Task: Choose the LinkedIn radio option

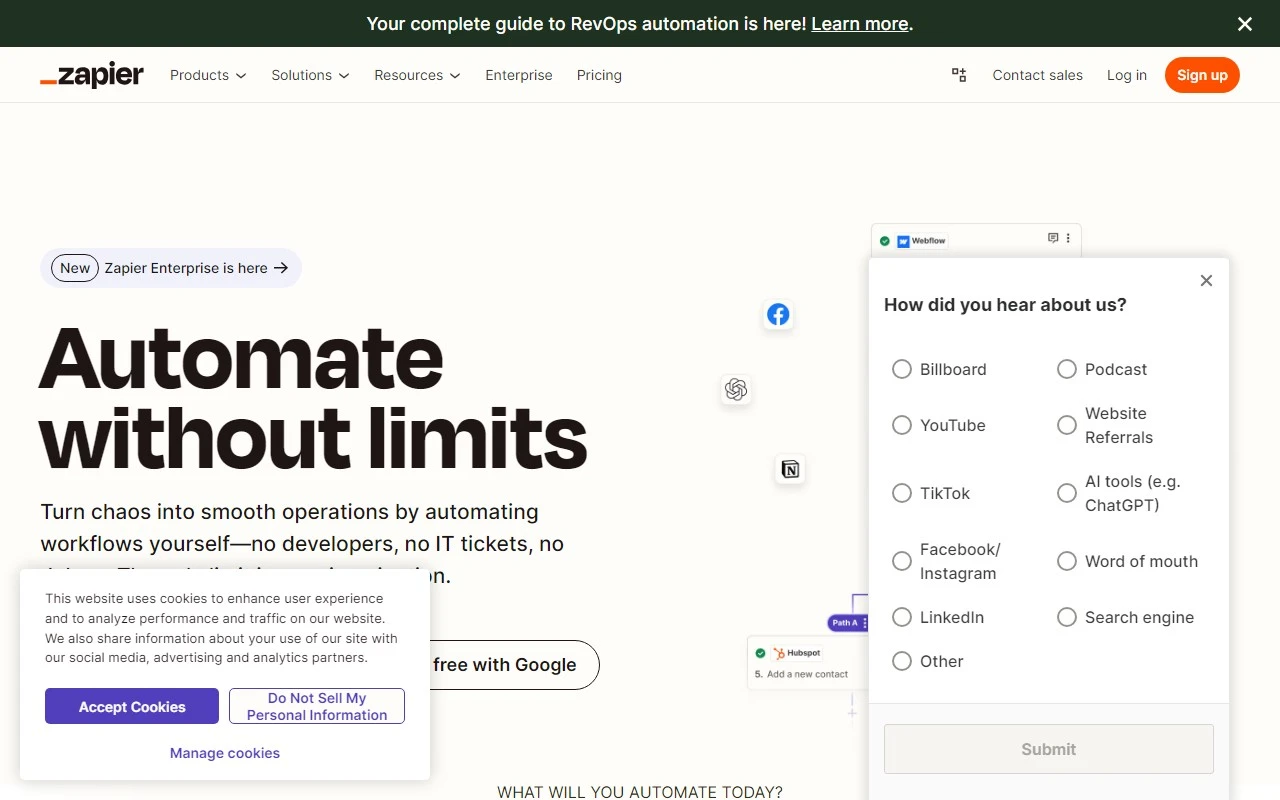Action: click(x=902, y=617)
